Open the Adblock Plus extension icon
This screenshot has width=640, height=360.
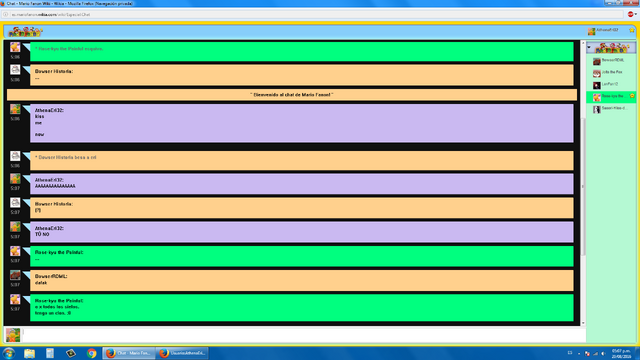pyautogui.click(x=630, y=14)
